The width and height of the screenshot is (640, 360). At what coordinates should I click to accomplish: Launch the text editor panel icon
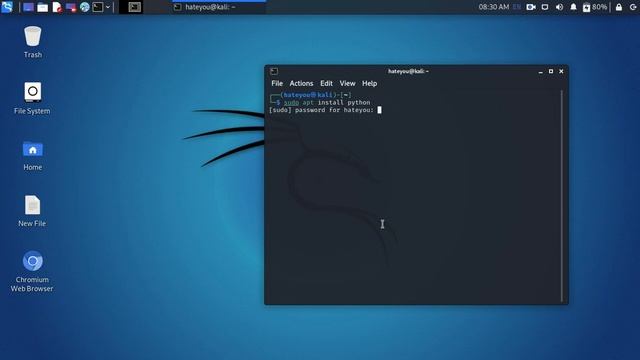pos(57,7)
